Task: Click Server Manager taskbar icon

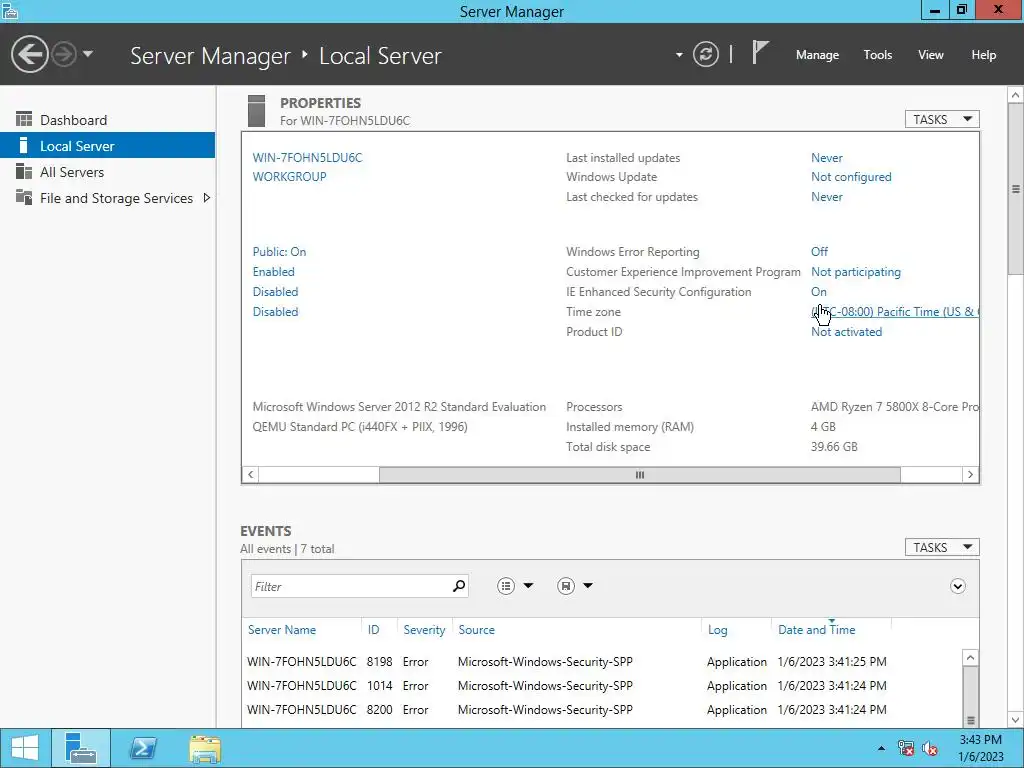Action: tap(80, 748)
